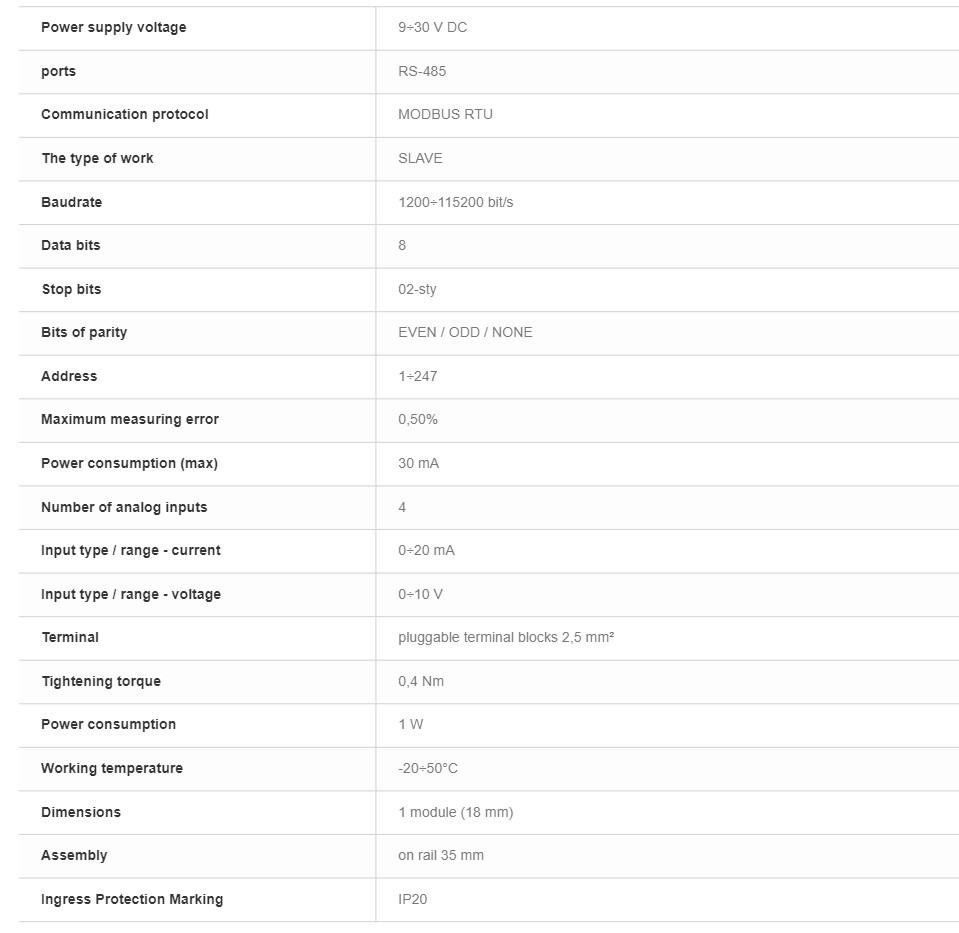Select the Tightening torque label

[101, 681]
